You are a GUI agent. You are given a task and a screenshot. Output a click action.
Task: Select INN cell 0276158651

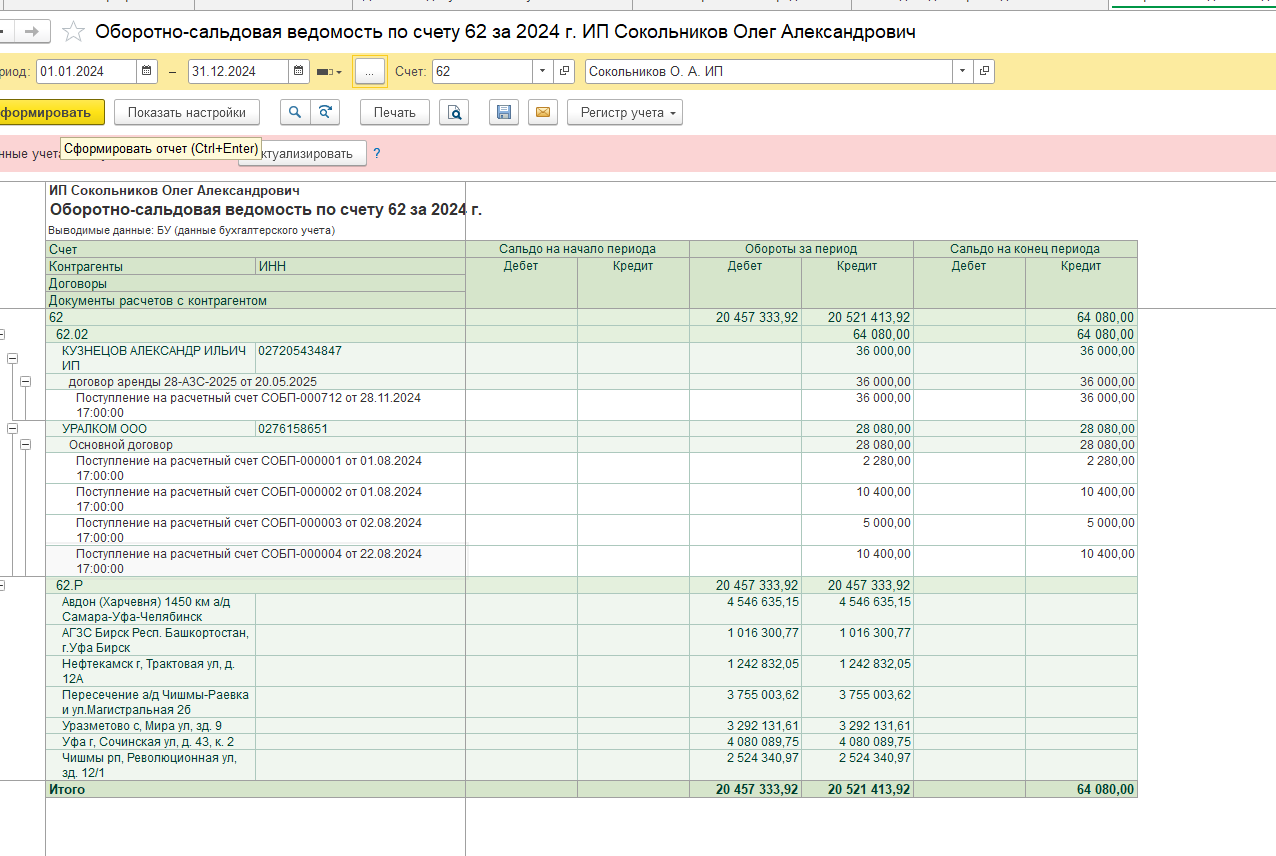pyautogui.click(x=293, y=429)
